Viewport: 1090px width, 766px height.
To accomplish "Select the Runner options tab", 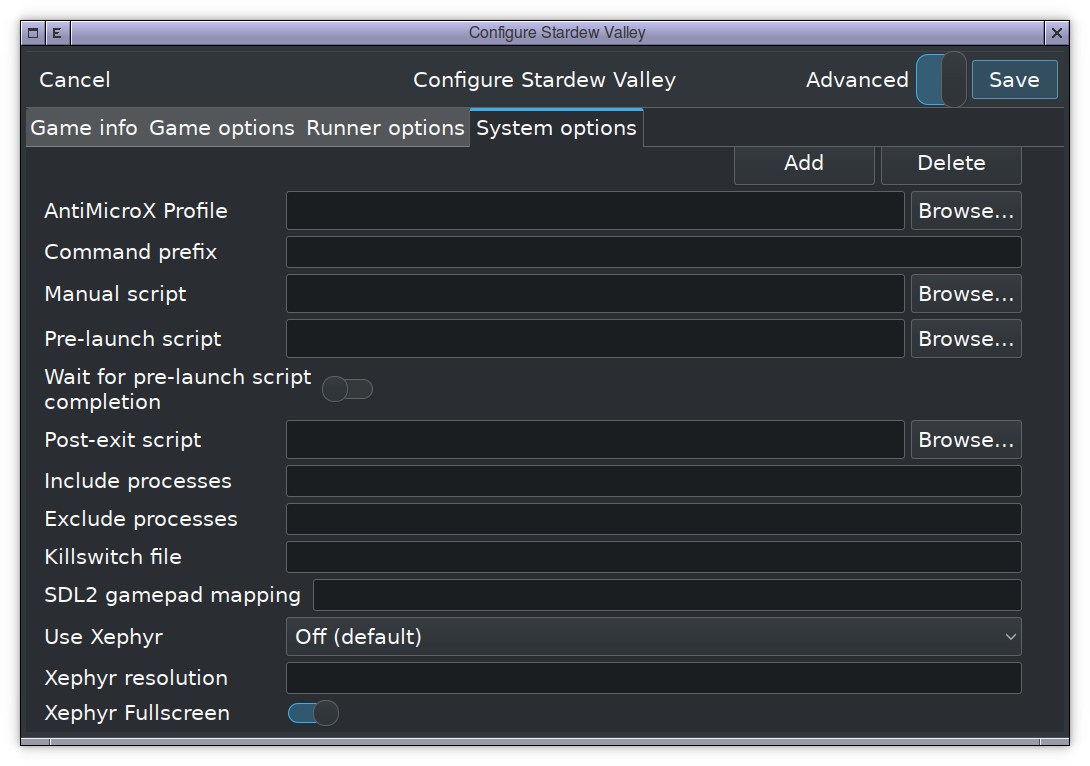I will pyautogui.click(x=385, y=128).
